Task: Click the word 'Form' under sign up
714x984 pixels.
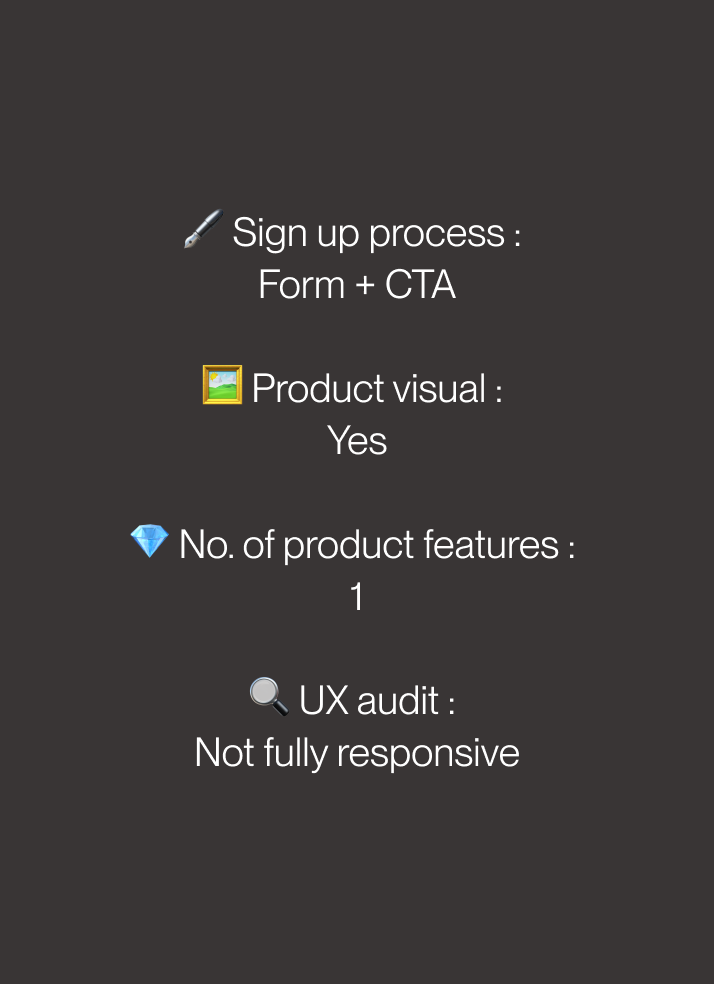Action: click(302, 285)
